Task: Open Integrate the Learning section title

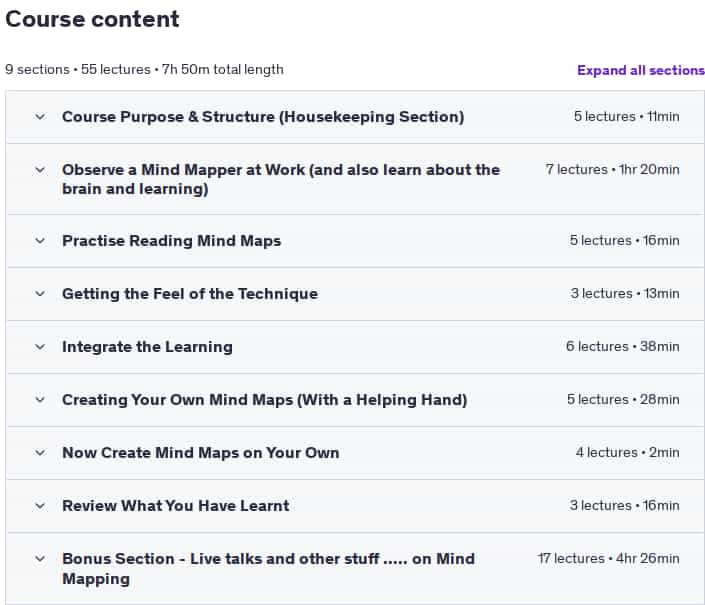Action: (x=147, y=347)
